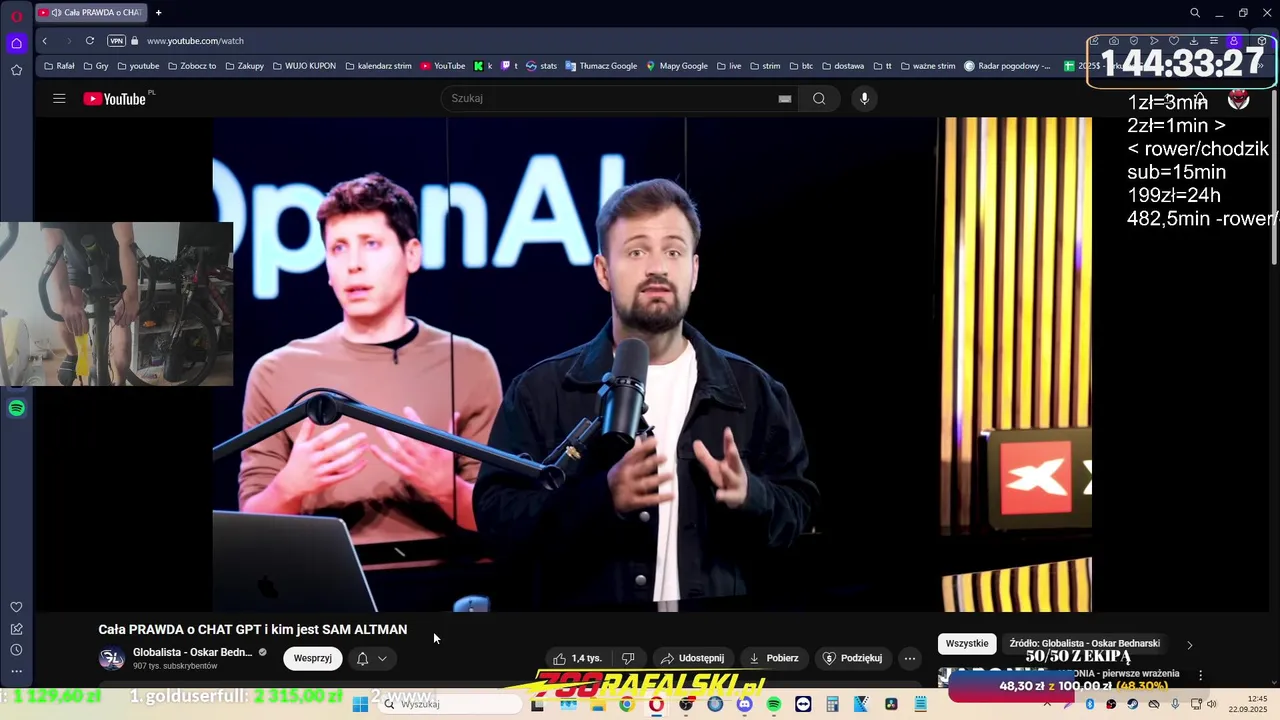Open TeamViewer from the taskbar
Viewport: 1280px width, 720px height.
click(803, 704)
